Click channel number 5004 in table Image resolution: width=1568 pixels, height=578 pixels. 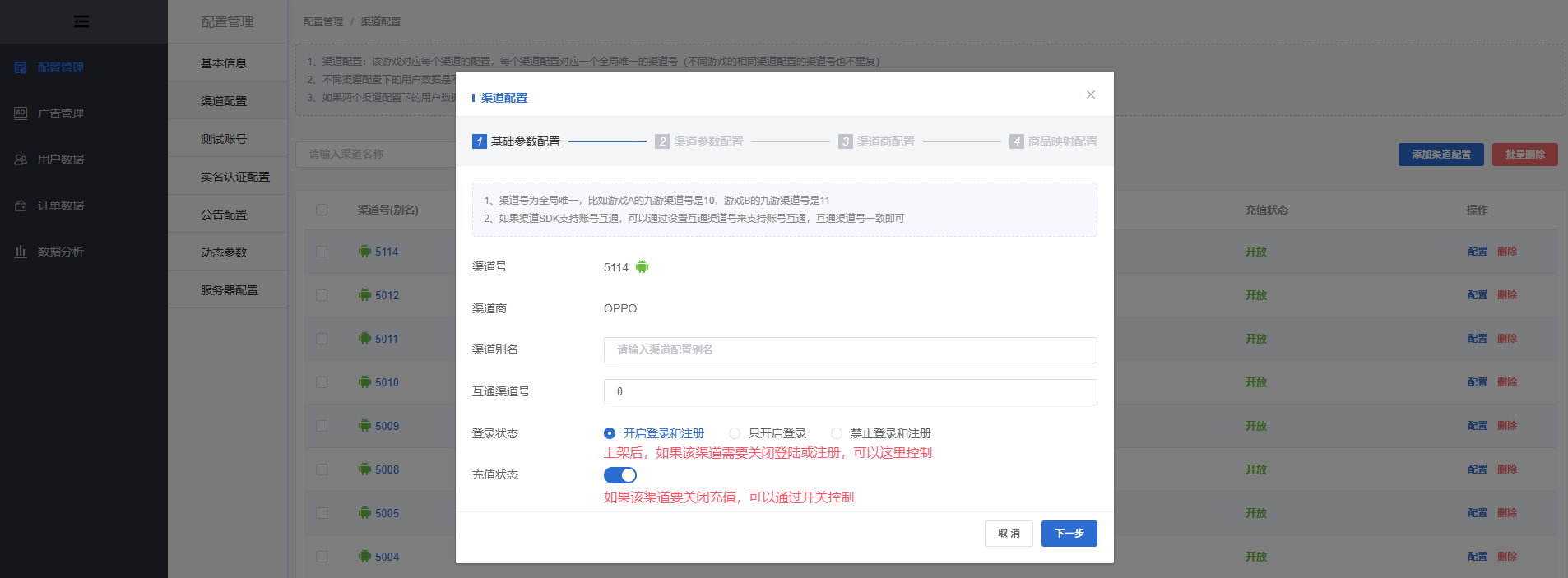click(x=387, y=557)
